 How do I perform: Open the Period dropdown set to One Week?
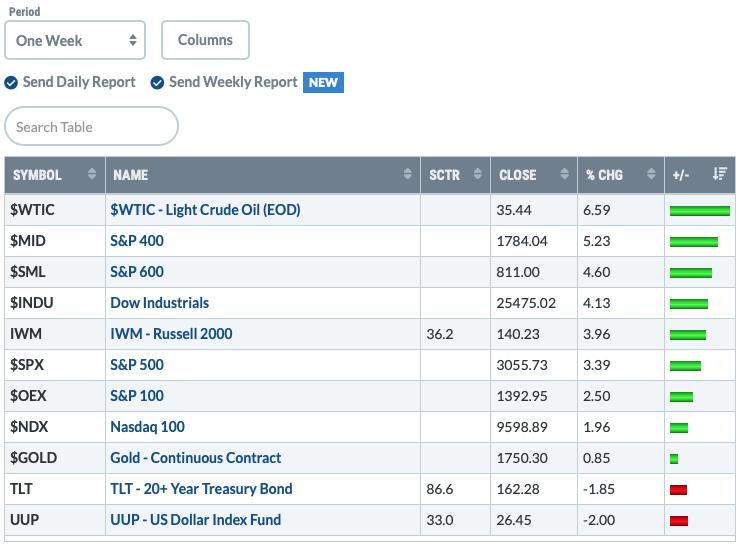pos(75,40)
